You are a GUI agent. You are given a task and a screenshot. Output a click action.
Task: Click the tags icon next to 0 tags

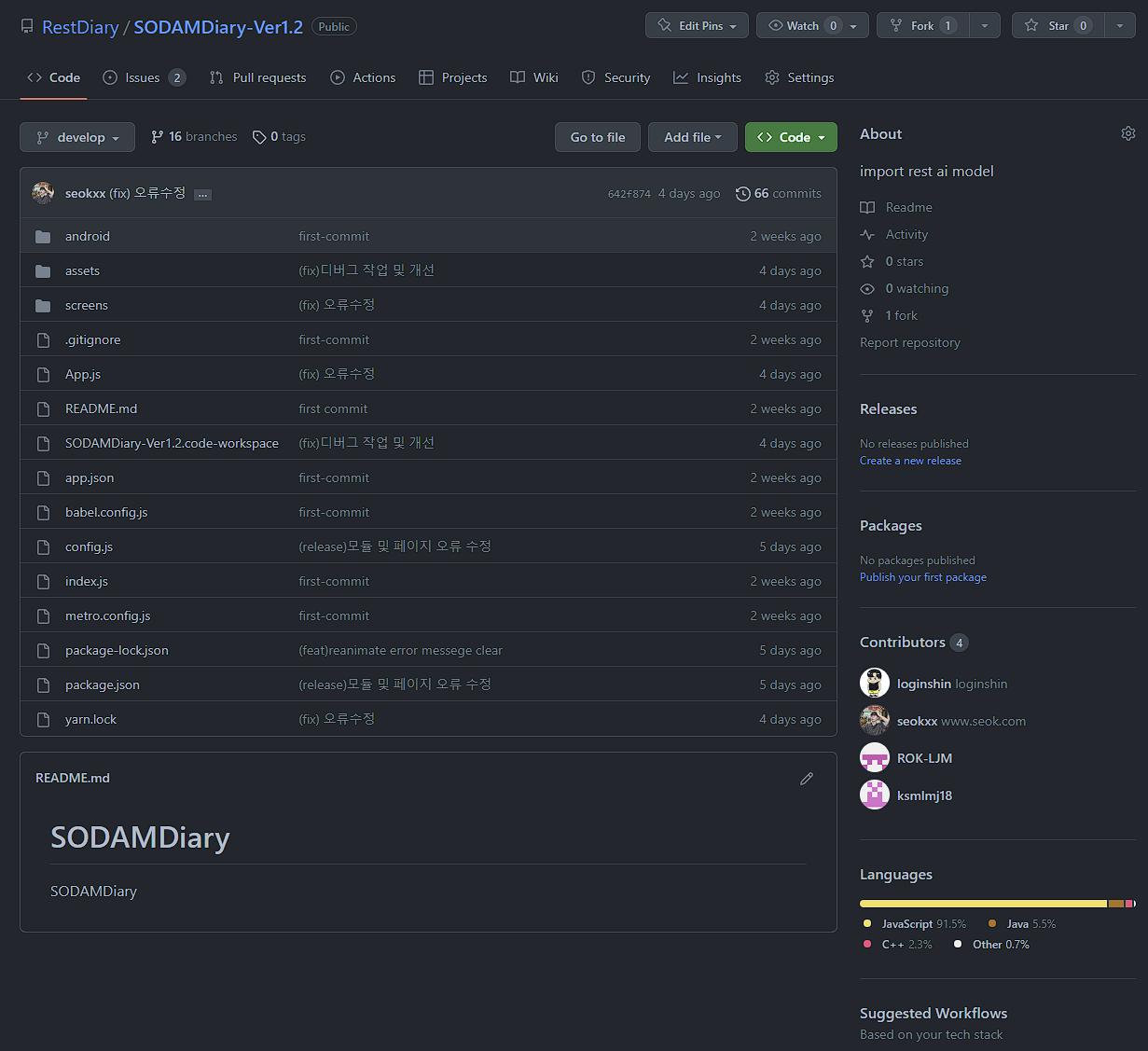pos(259,137)
